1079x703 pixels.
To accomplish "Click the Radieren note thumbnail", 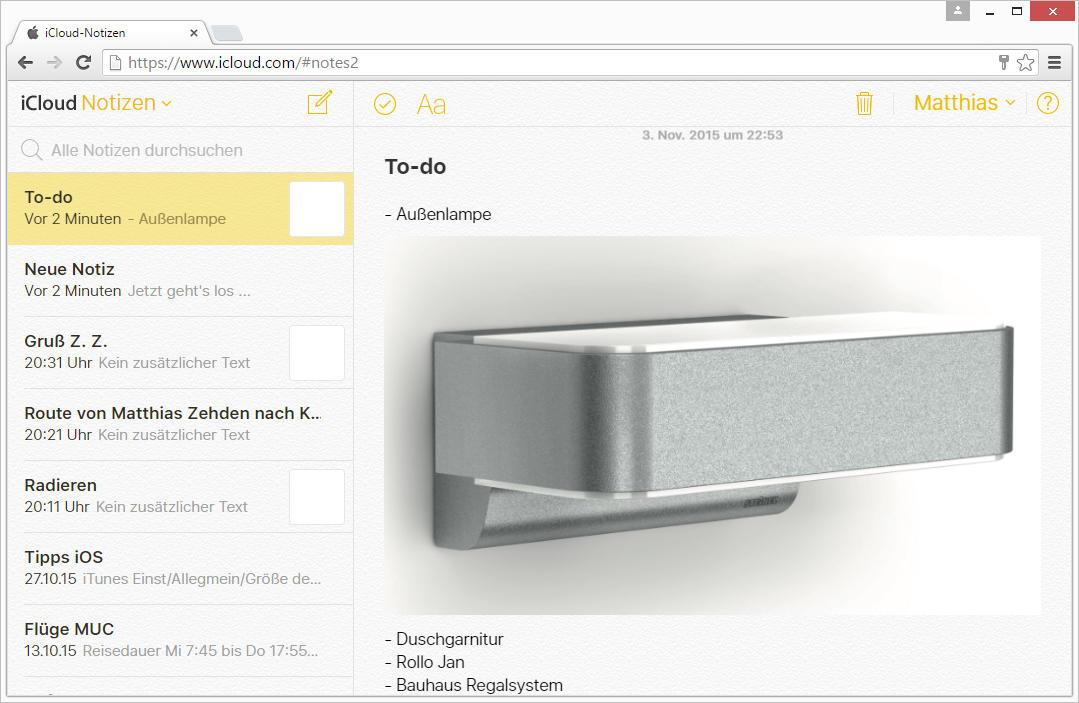I will click(x=317, y=497).
